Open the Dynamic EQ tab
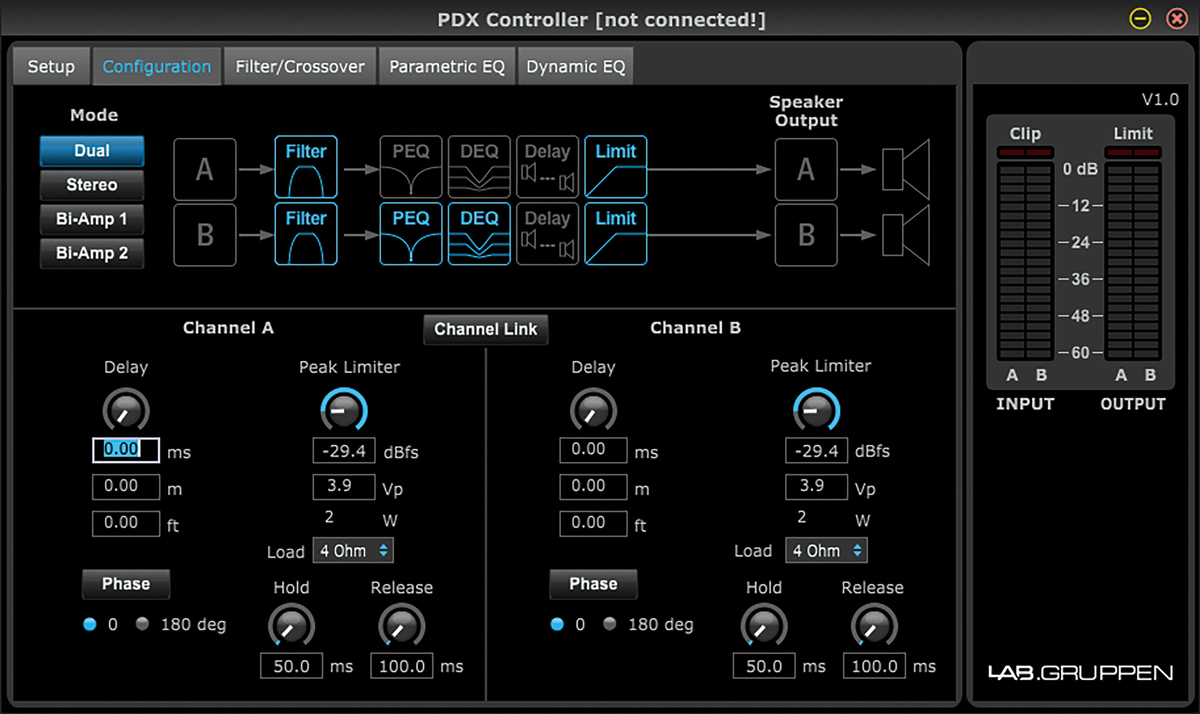The height and width of the screenshot is (714, 1200). click(x=576, y=67)
